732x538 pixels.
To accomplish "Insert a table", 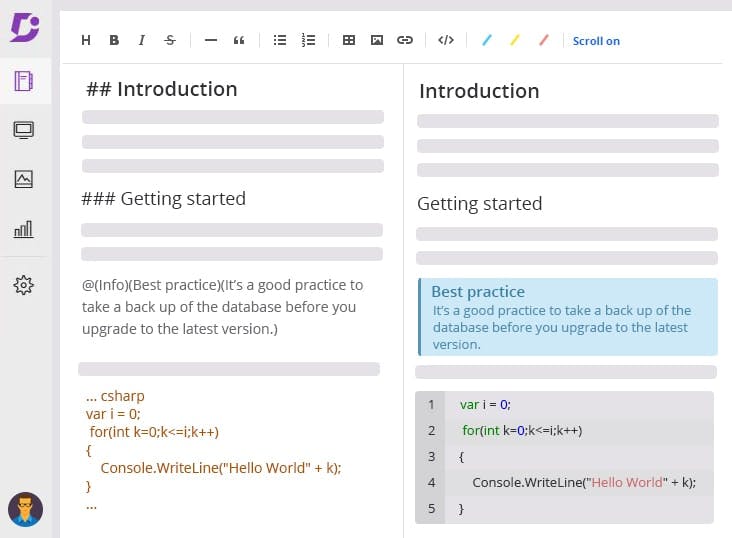I will tap(349, 40).
